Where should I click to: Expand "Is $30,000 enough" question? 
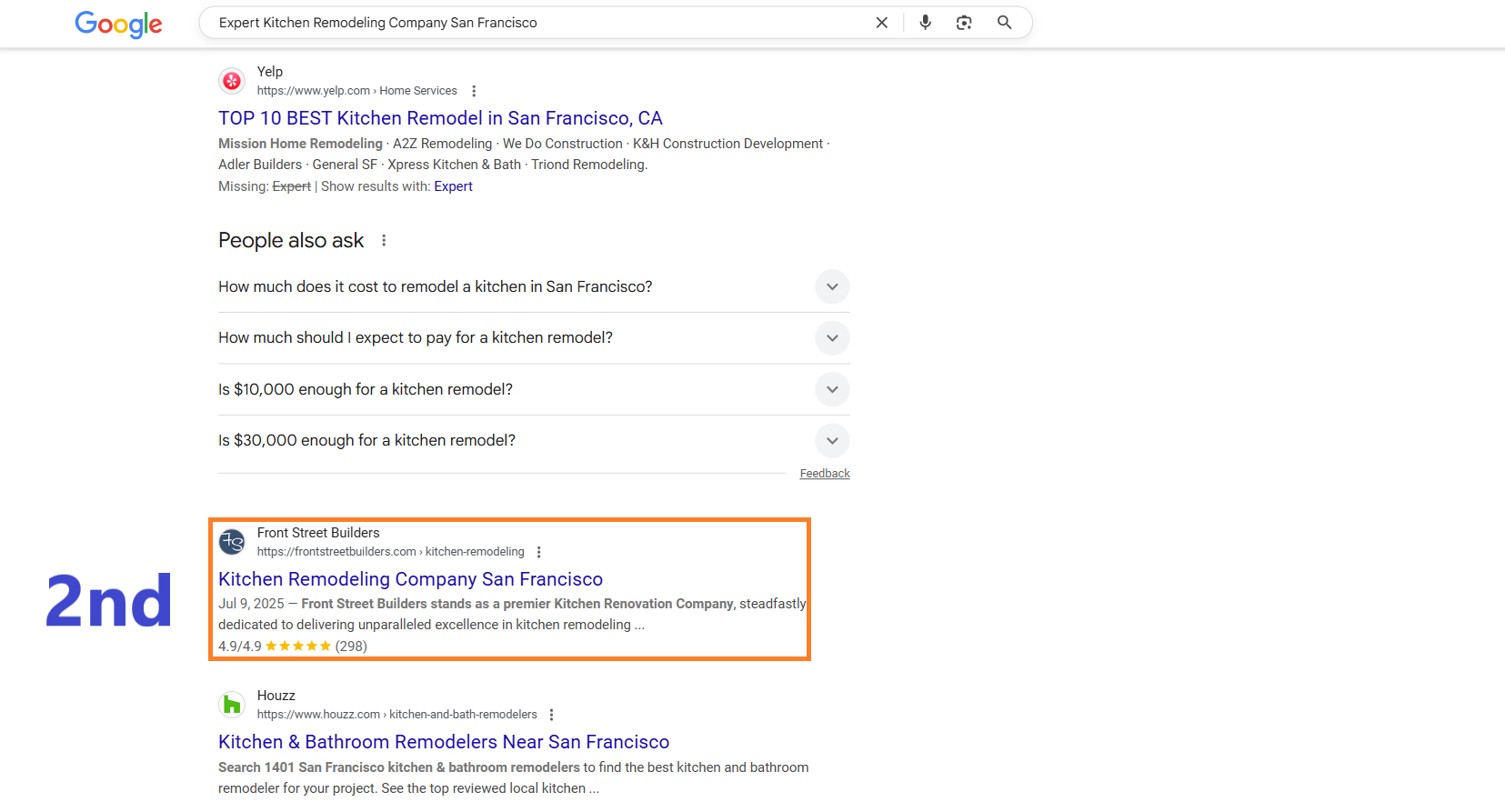[534, 440]
